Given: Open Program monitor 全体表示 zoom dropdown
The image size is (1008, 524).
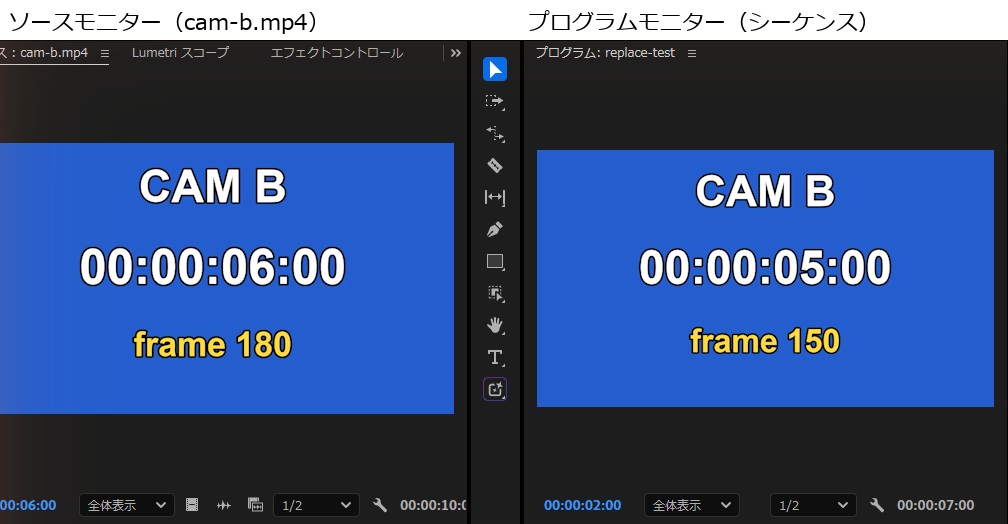Looking at the screenshot, I should pos(692,505).
